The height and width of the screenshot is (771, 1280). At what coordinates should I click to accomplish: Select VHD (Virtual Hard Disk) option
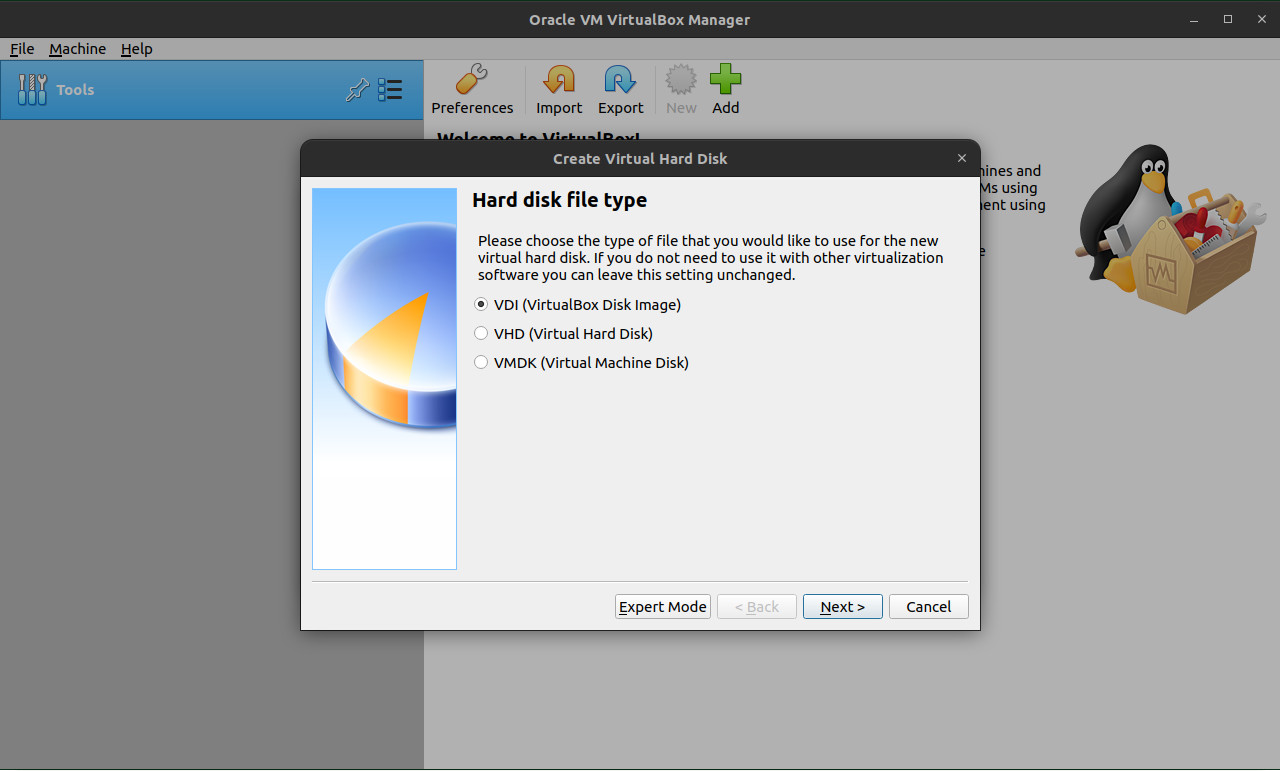[563, 334]
